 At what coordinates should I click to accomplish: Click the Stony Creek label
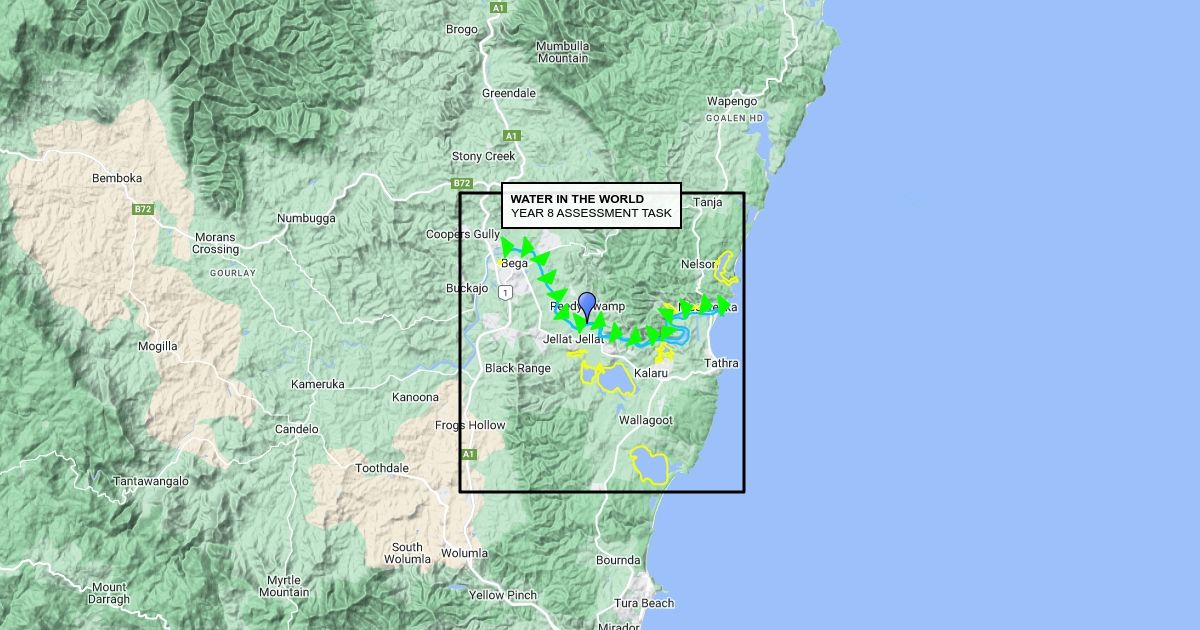tap(484, 156)
